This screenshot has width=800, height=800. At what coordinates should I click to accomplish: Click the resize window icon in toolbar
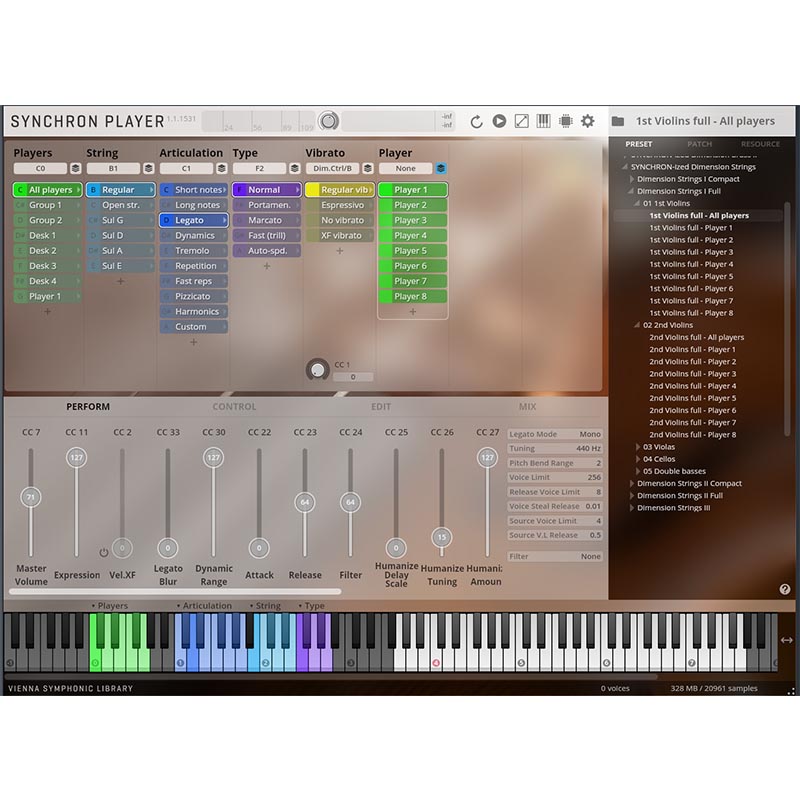[x=521, y=121]
